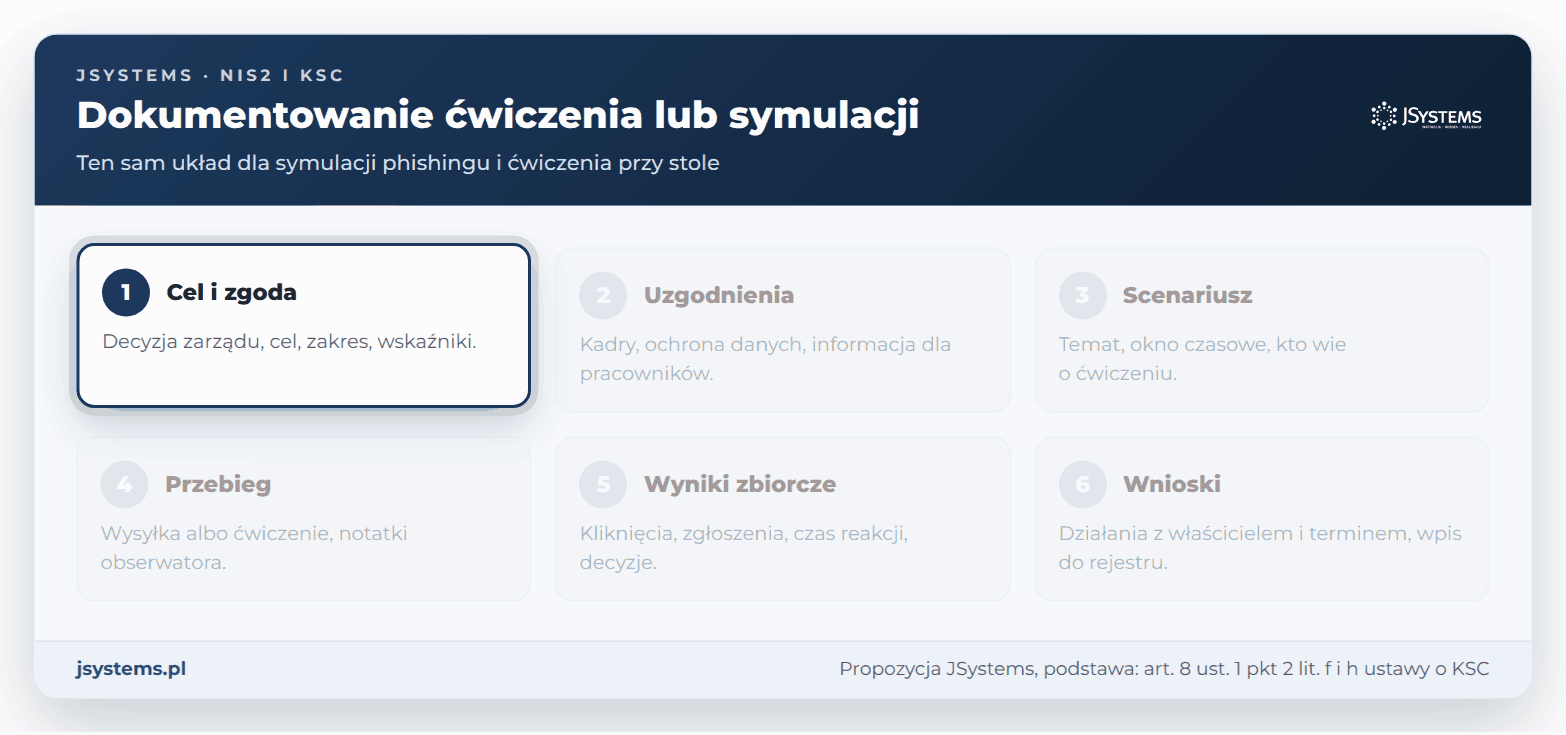Select the step 2 number badge

click(x=603, y=295)
